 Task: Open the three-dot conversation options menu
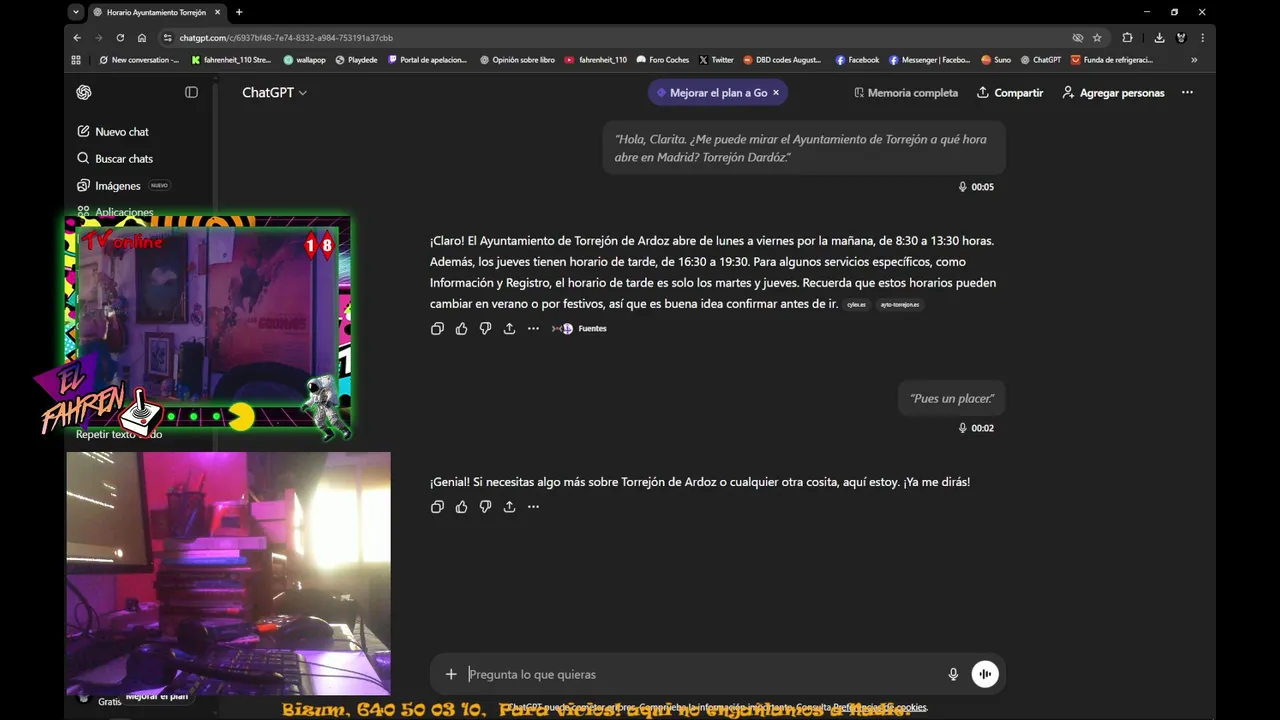(x=1187, y=92)
